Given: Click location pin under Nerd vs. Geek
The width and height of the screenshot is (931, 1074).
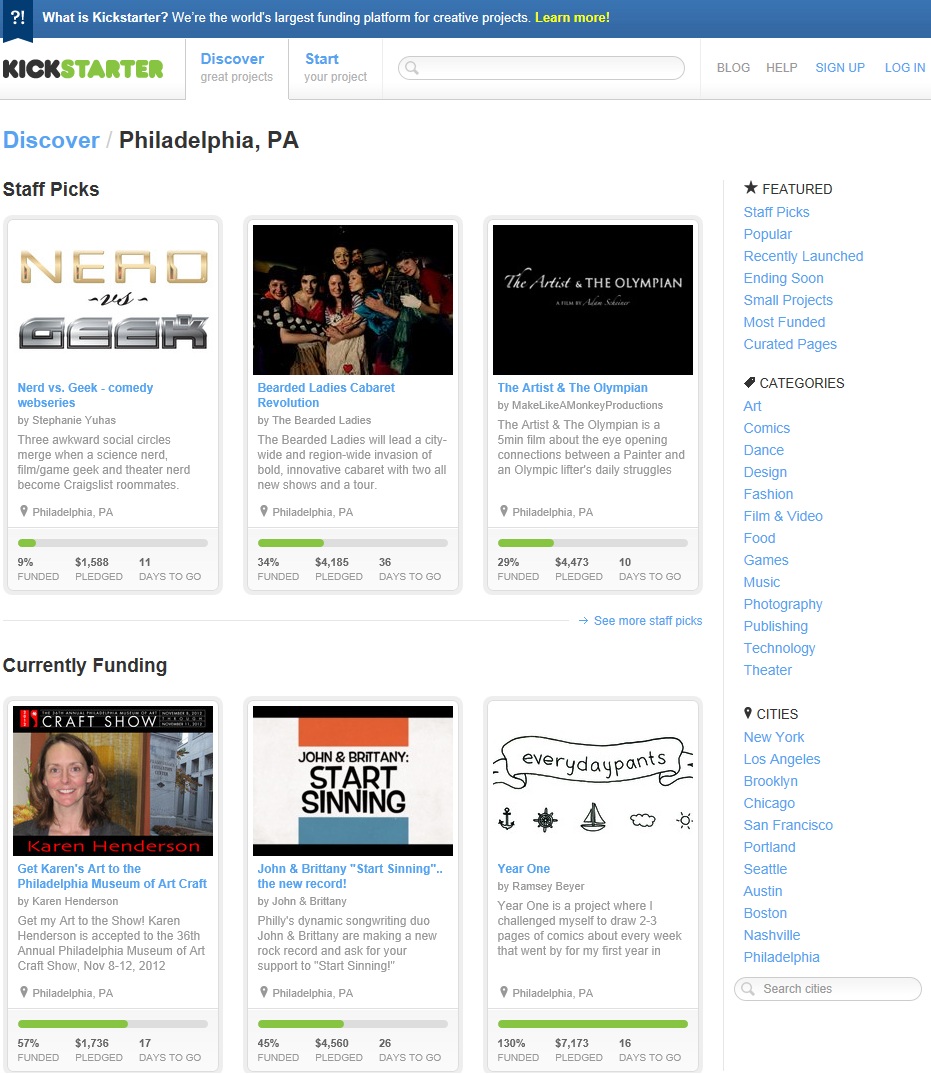Looking at the screenshot, I should pos(24,511).
